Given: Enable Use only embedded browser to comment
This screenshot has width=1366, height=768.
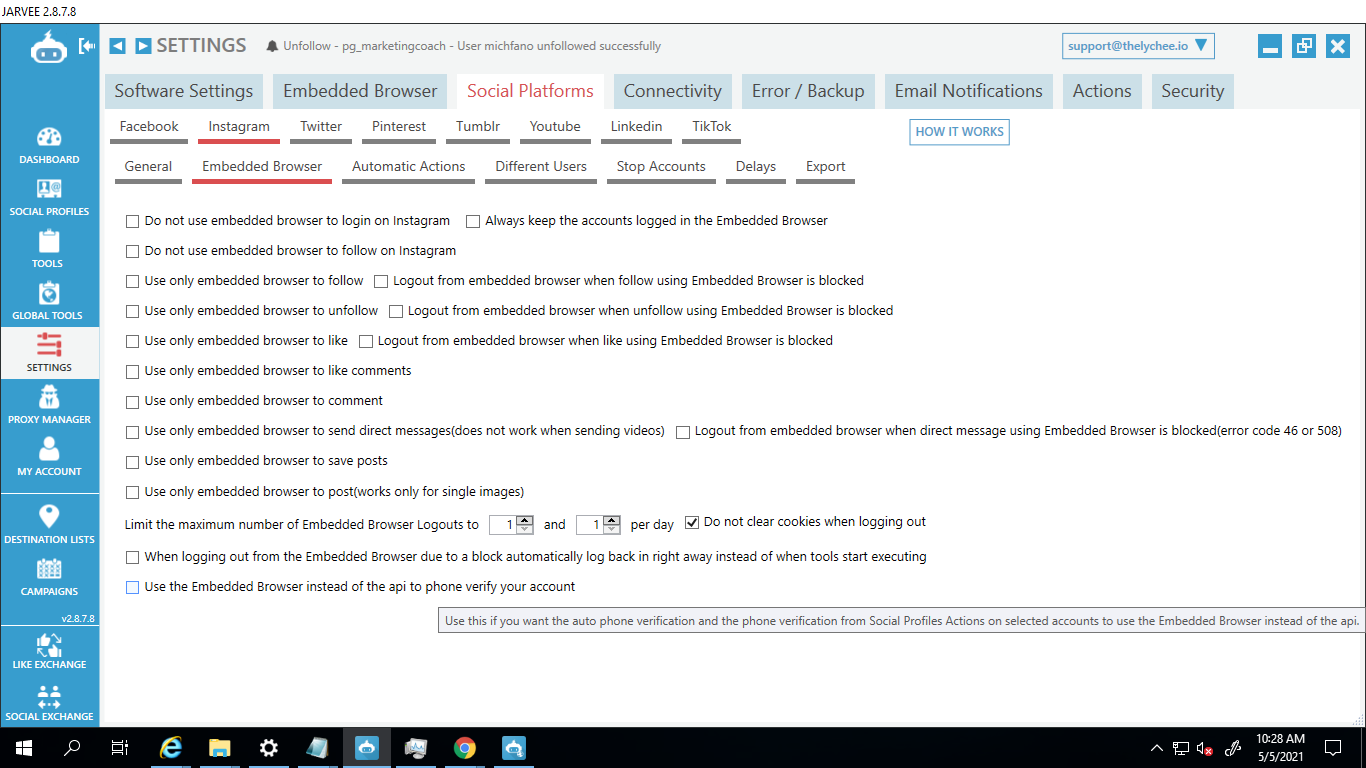Looking at the screenshot, I should tap(132, 401).
